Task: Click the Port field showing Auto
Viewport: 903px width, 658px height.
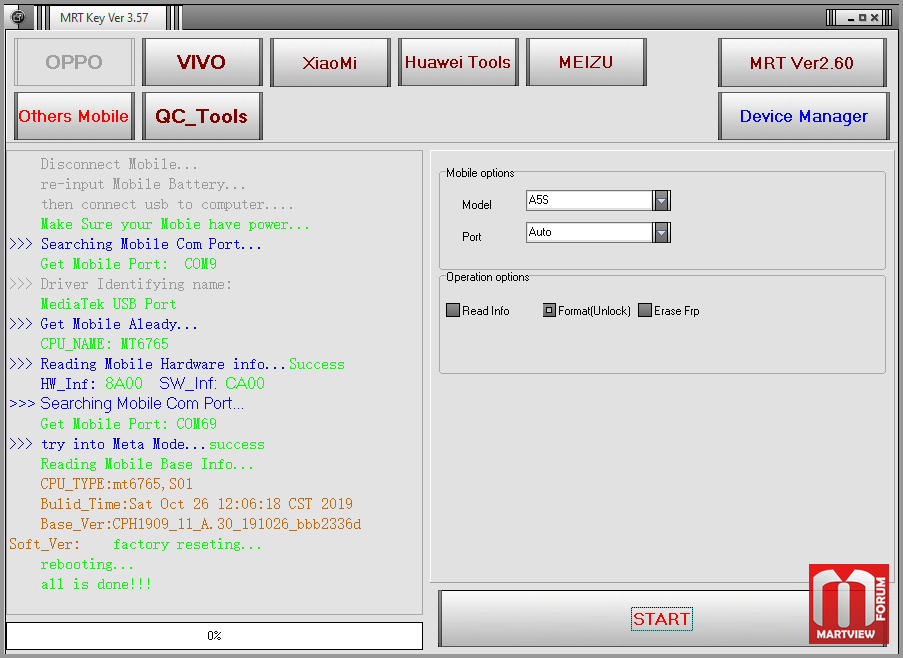Action: [589, 233]
